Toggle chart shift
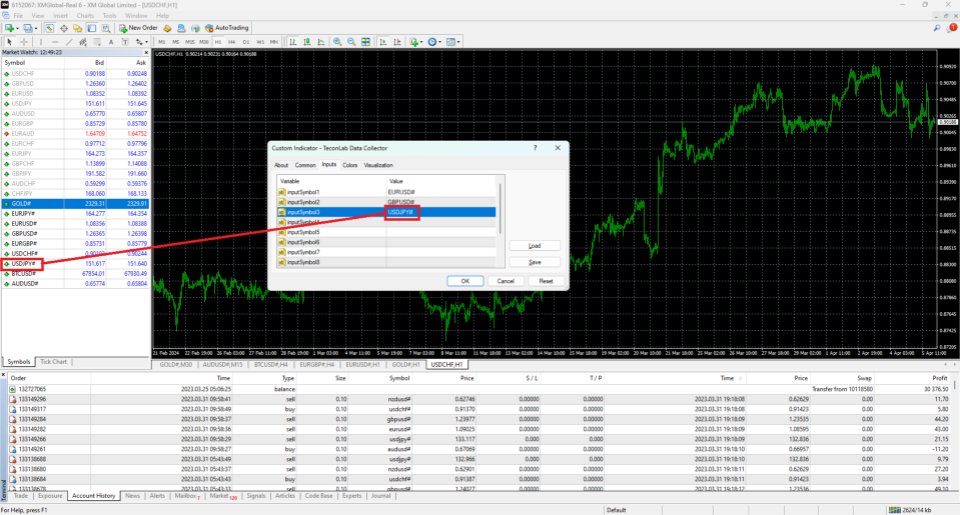This screenshot has width=960, height=515. click(397, 42)
